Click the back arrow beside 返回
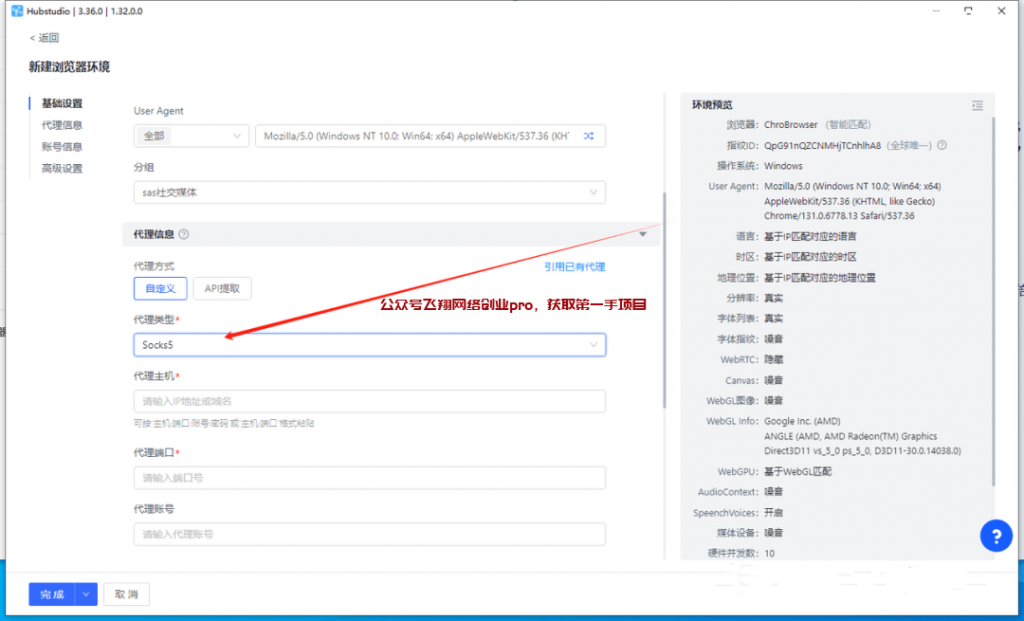This screenshot has height=621, width=1024. [x=31, y=36]
